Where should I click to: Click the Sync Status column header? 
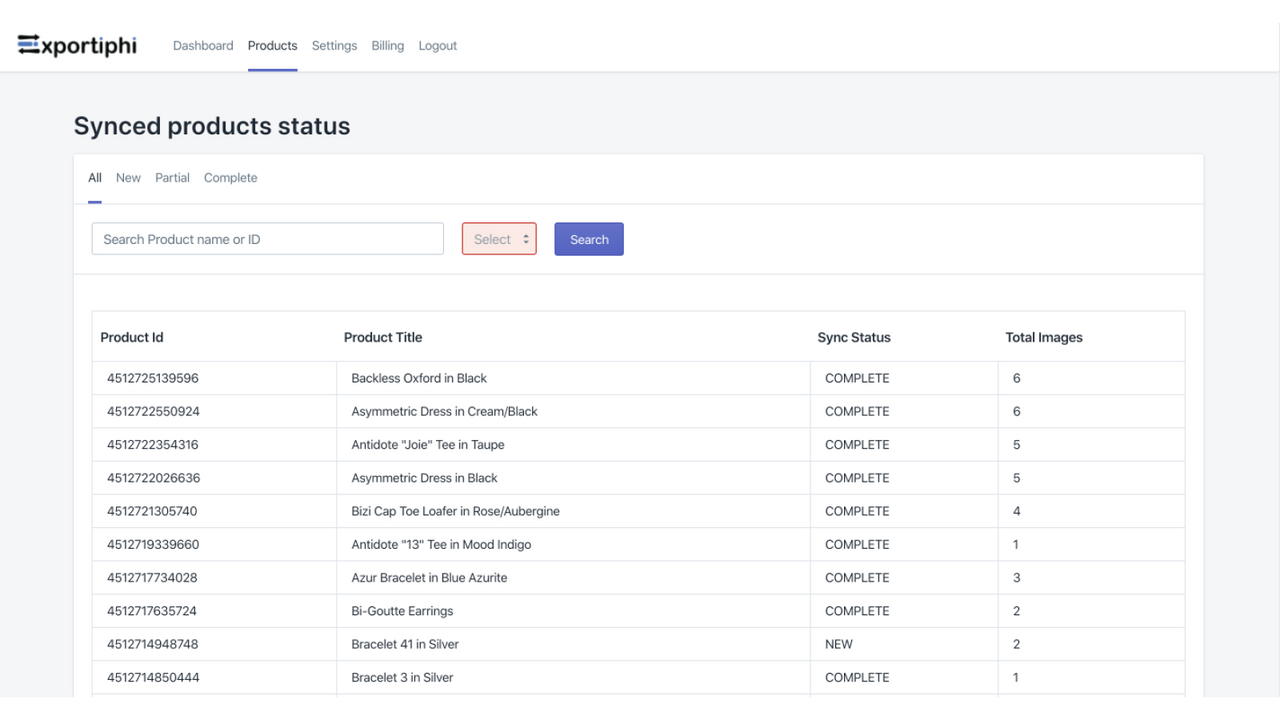pos(853,337)
